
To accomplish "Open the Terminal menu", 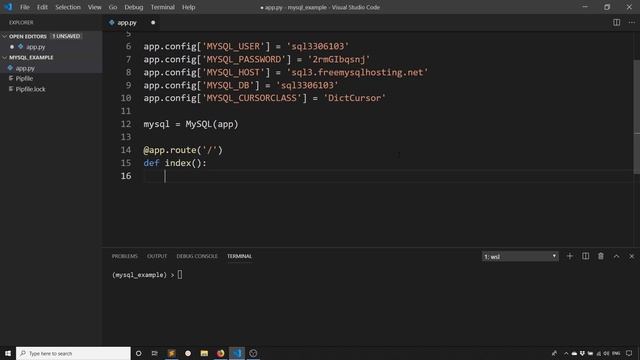I will 162,7.
